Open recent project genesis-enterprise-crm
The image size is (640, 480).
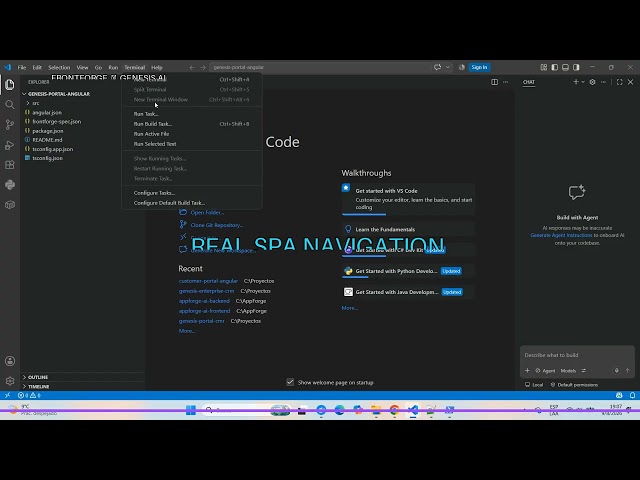(x=207, y=291)
